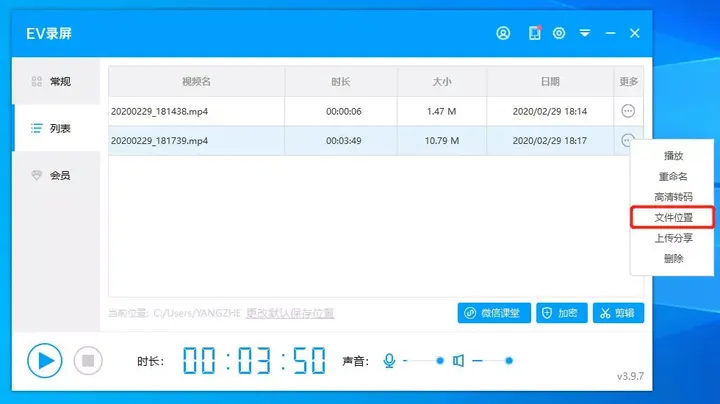
Task: Switch to the 常规 tab
Action: (x=56, y=81)
